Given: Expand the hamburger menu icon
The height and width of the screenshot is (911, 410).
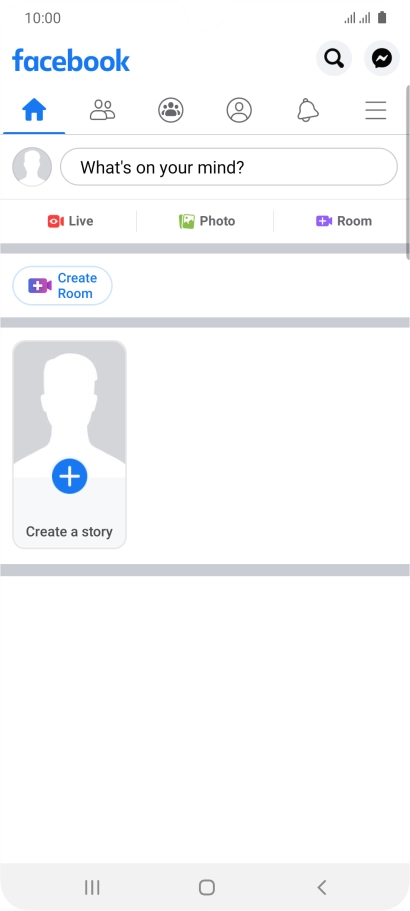Looking at the screenshot, I should (x=376, y=110).
